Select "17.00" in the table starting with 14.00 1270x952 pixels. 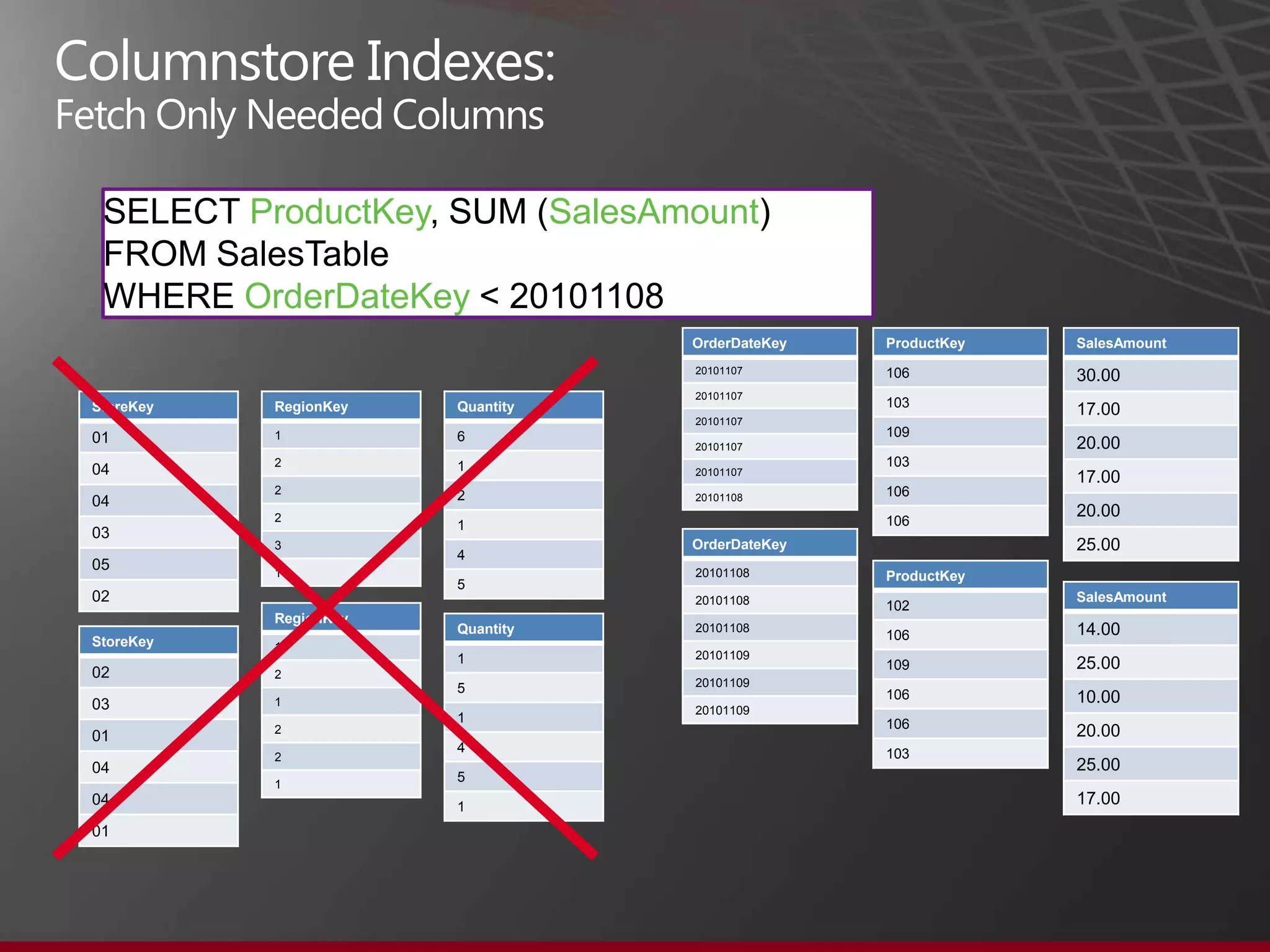(x=1151, y=798)
